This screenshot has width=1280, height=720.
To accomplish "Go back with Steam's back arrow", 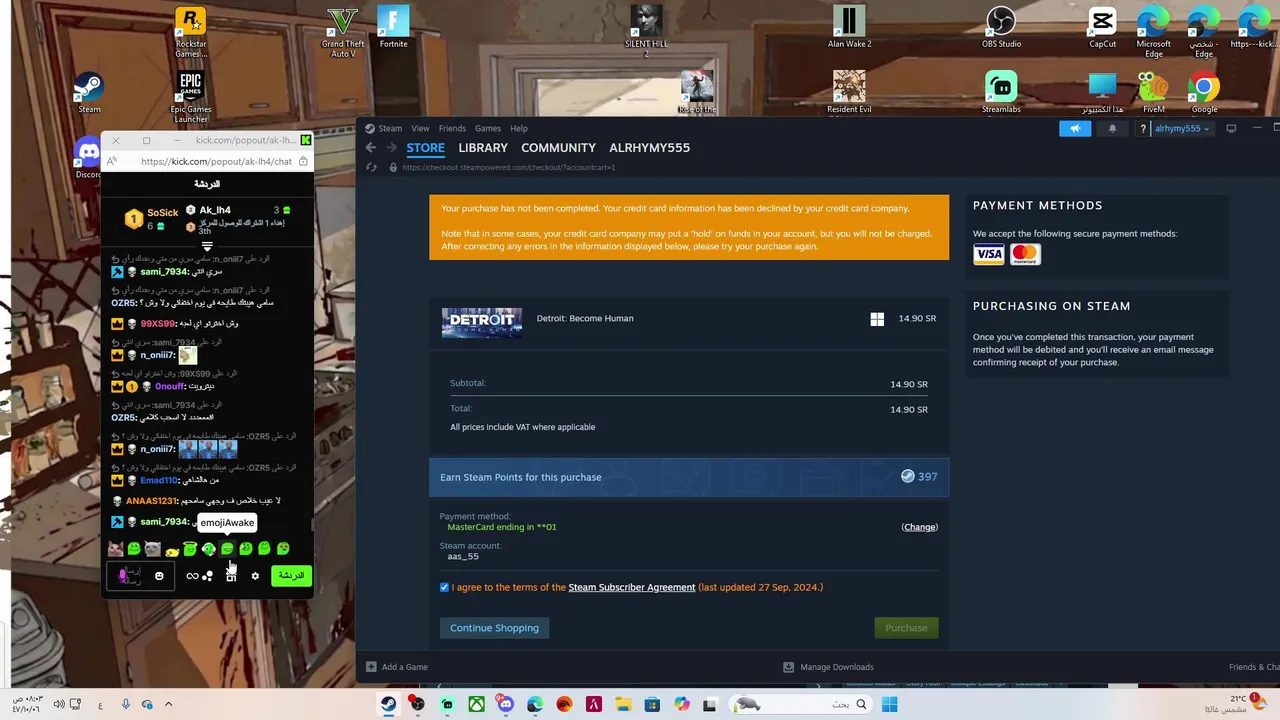I will pyautogui.click(x=371, y=147).
